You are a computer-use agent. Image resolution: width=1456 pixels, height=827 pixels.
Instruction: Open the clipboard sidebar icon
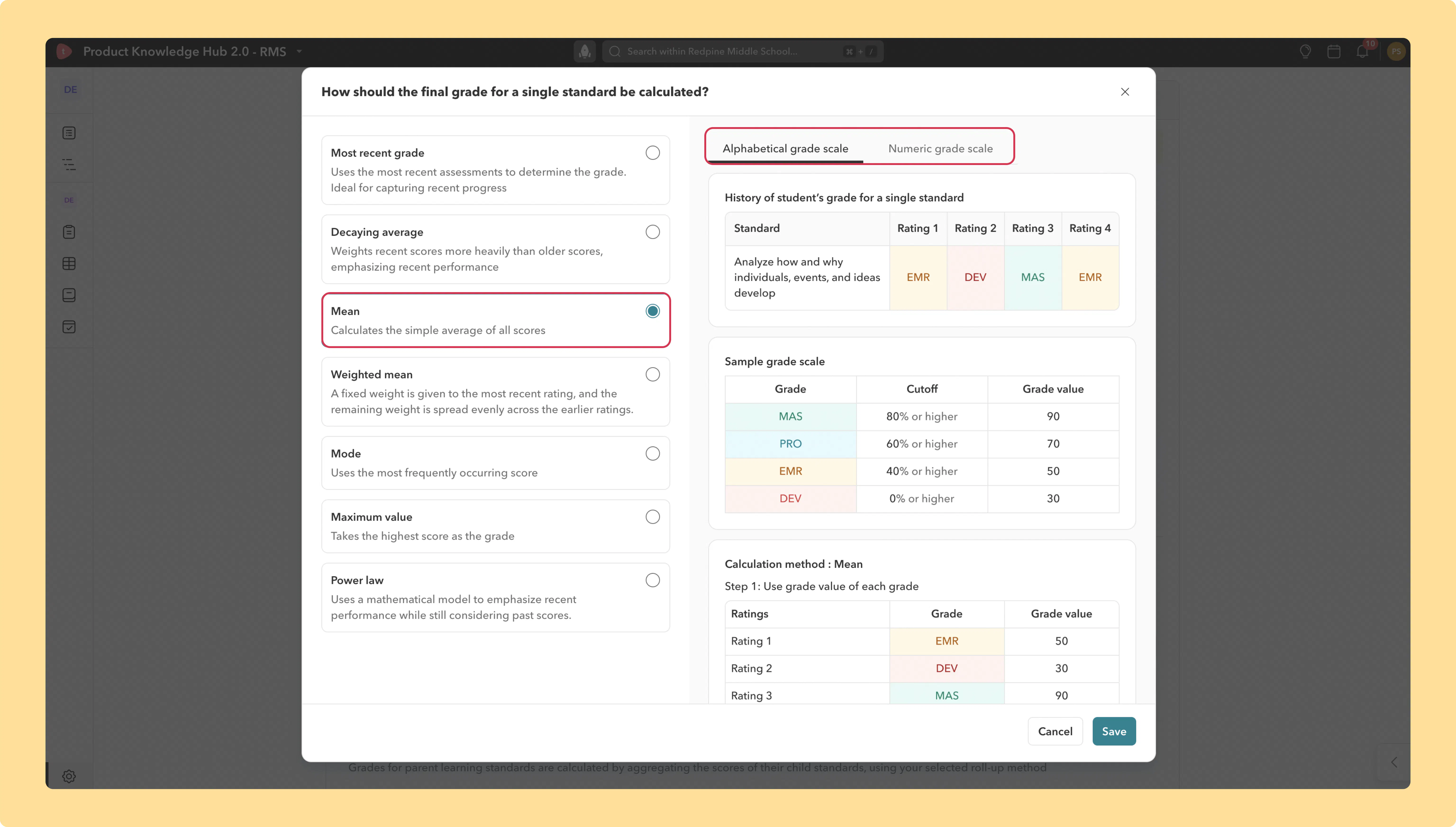69,232
